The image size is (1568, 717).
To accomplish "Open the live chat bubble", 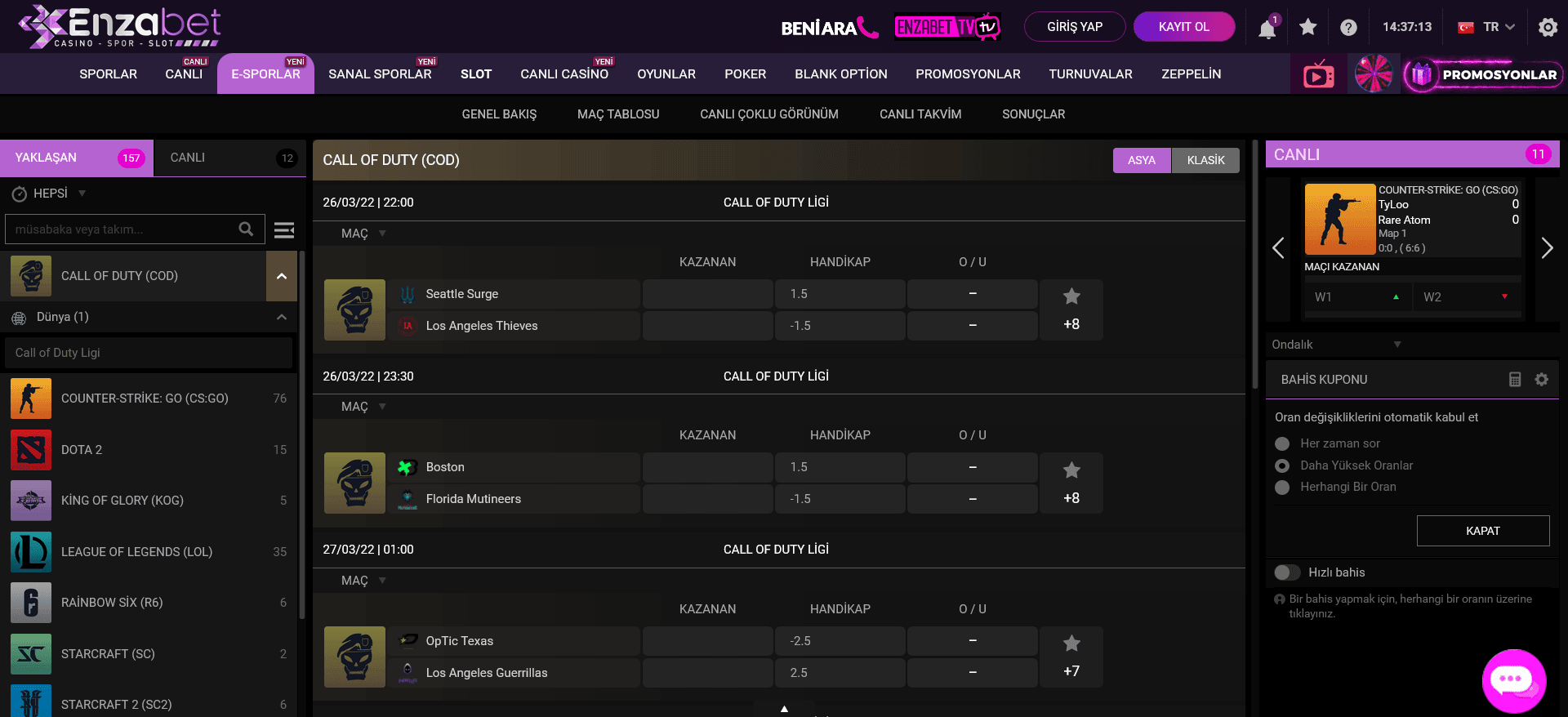I will pyautogui.click(x=1513, y=680).
